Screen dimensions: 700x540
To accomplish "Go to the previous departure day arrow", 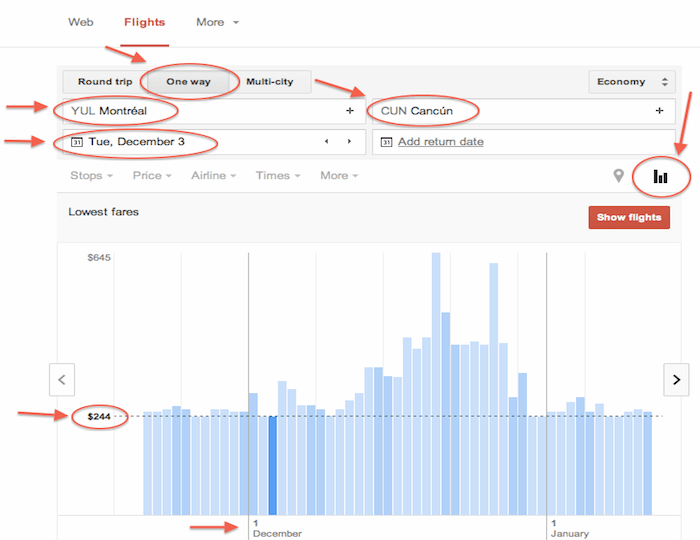I will coord(326,141).
